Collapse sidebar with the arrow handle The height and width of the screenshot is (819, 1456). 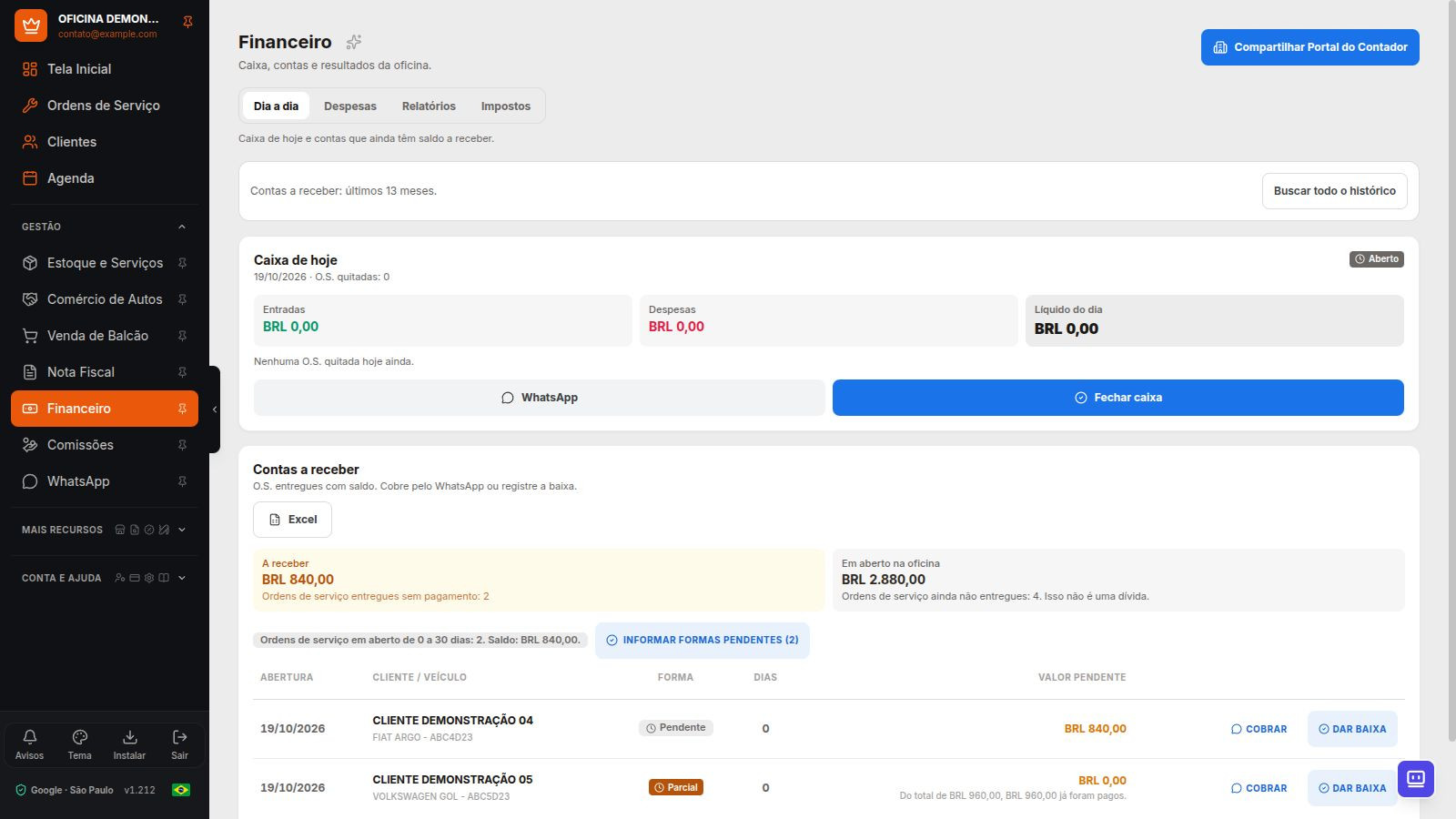coord(215,409)
